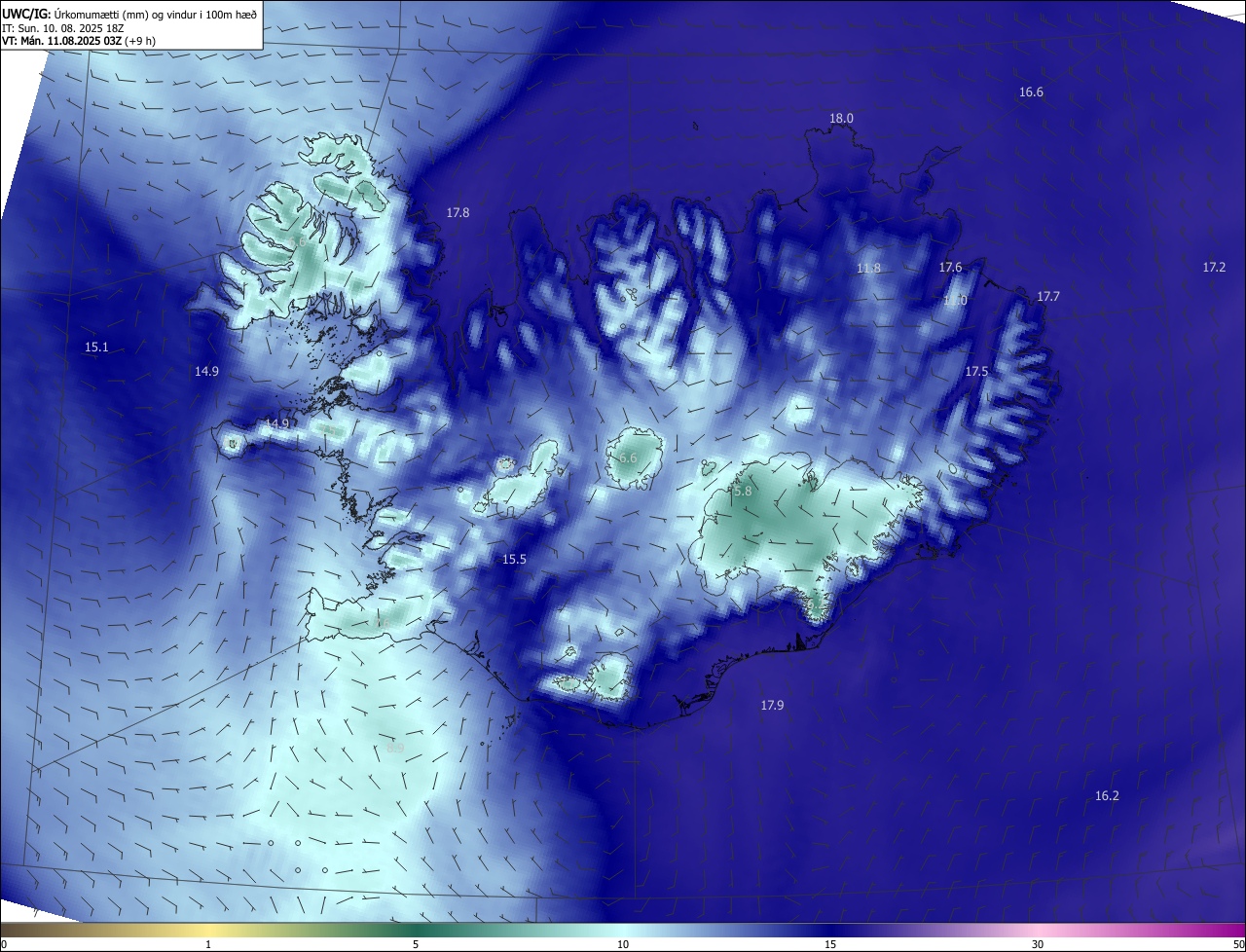This screenshot has width=1246, height=952.
Task: Select the 17.9 value off the south coast
Action: tap(772, 706)
